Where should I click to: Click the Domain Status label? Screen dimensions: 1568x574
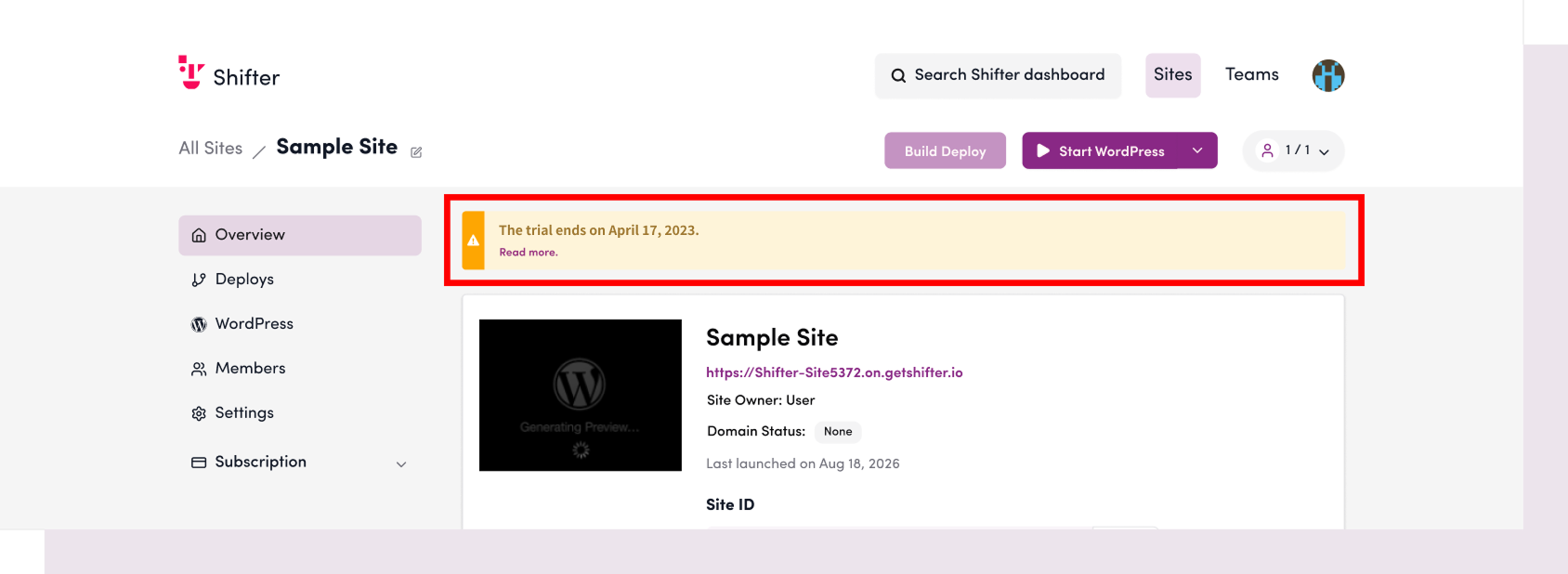pos(756,432)
